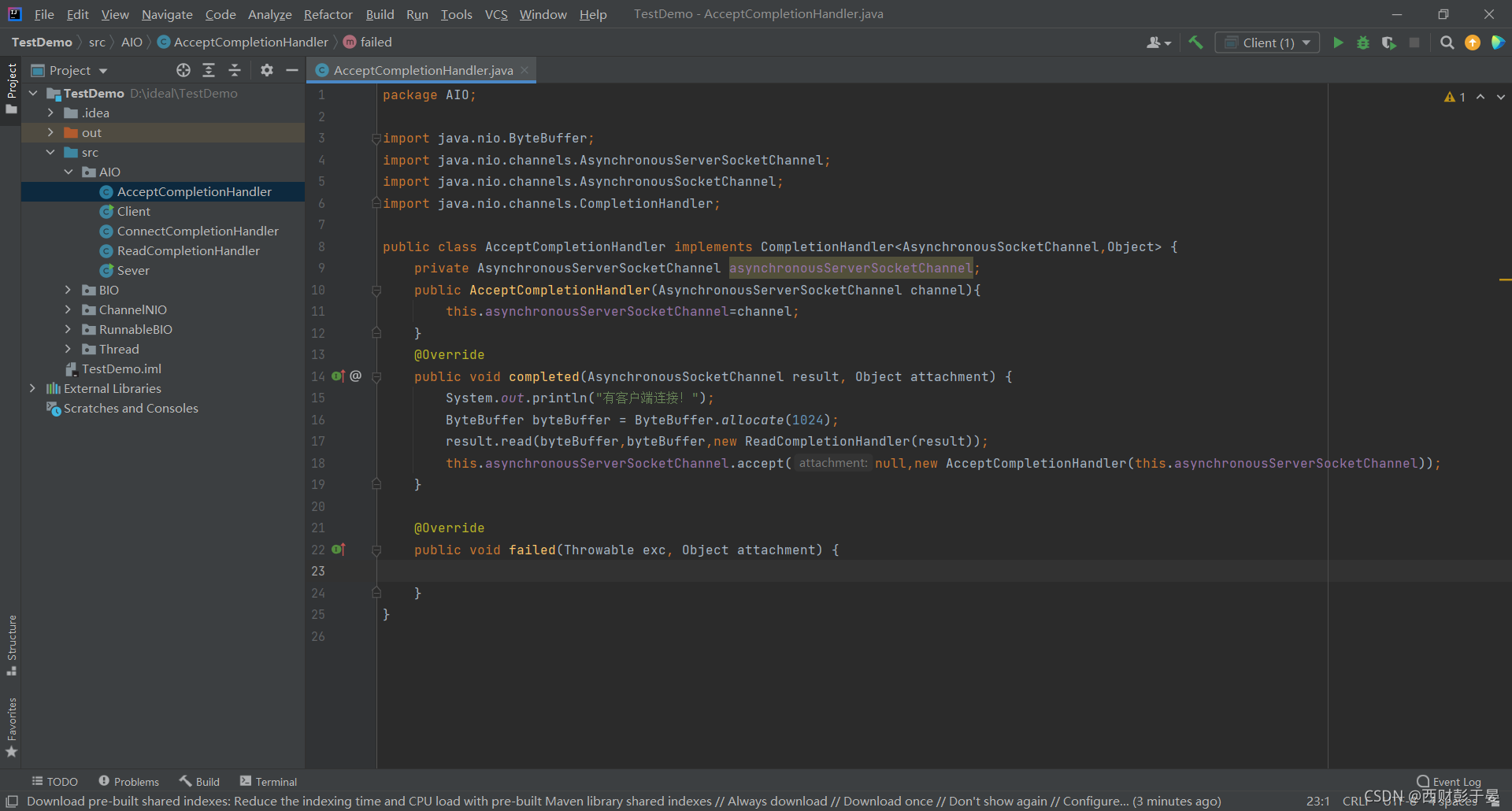The width and height of the screenshot is (1512, 811).
Task: Click override gutter icon on line 14
Action: point(338,376)
